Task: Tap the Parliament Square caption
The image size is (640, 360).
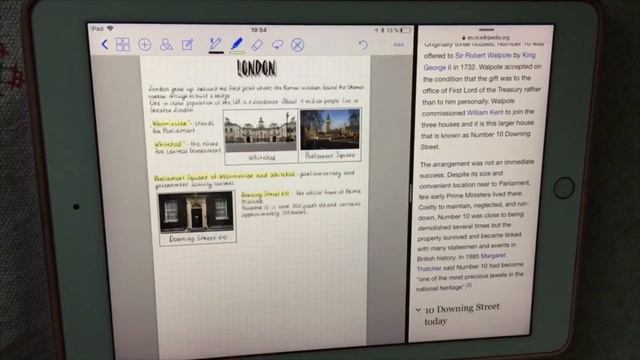Action: coord(330,156)
